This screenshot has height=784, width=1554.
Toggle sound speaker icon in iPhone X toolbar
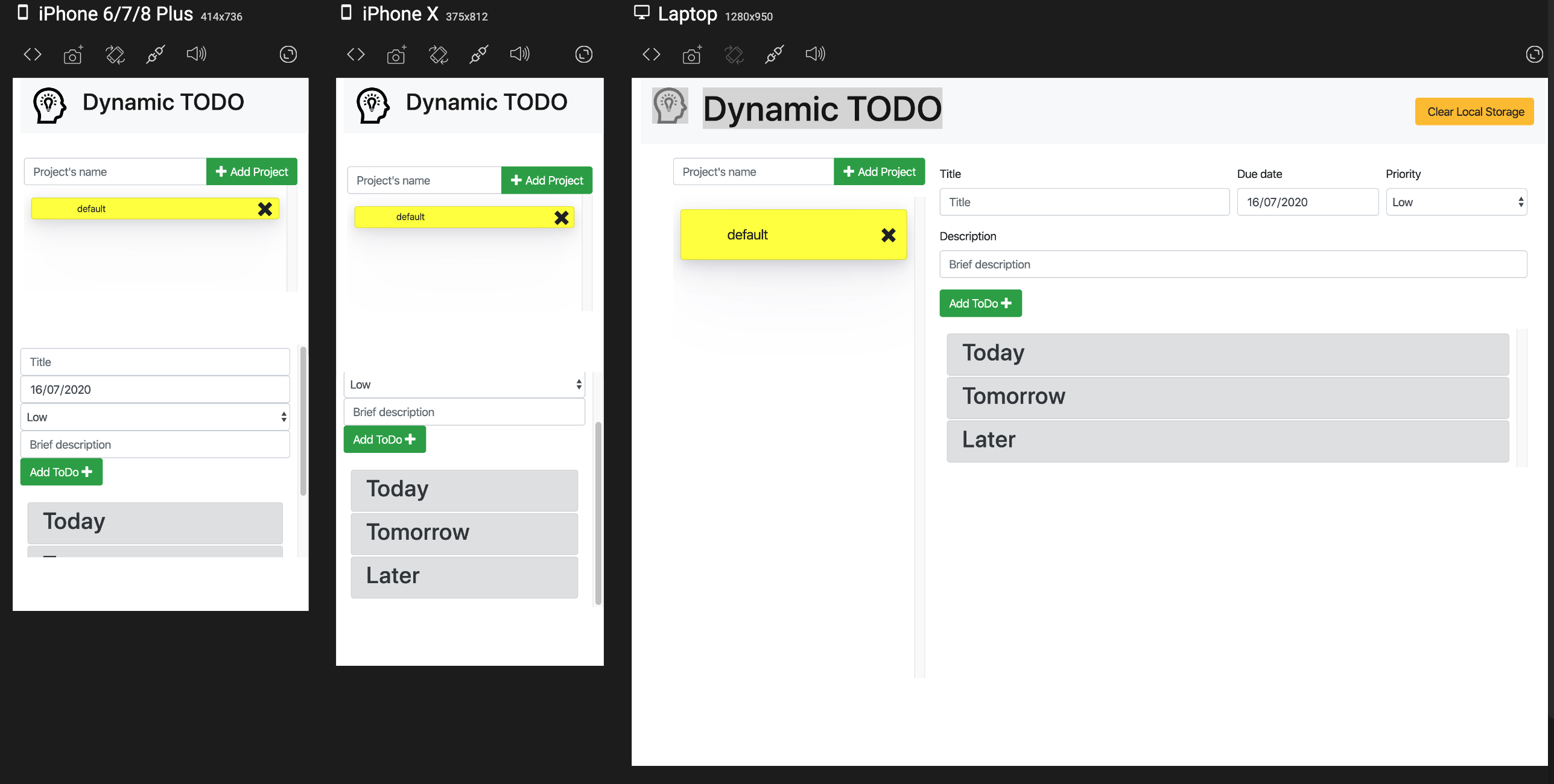519,54
